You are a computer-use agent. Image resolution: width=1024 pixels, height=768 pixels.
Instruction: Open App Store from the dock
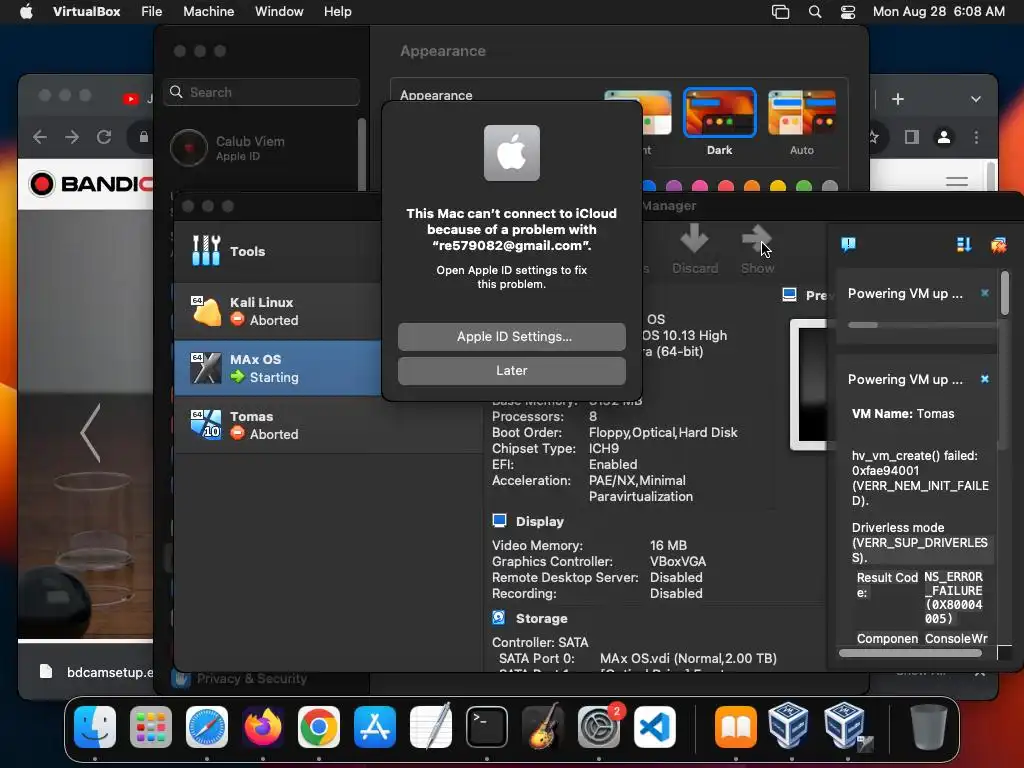click(375, 727)
